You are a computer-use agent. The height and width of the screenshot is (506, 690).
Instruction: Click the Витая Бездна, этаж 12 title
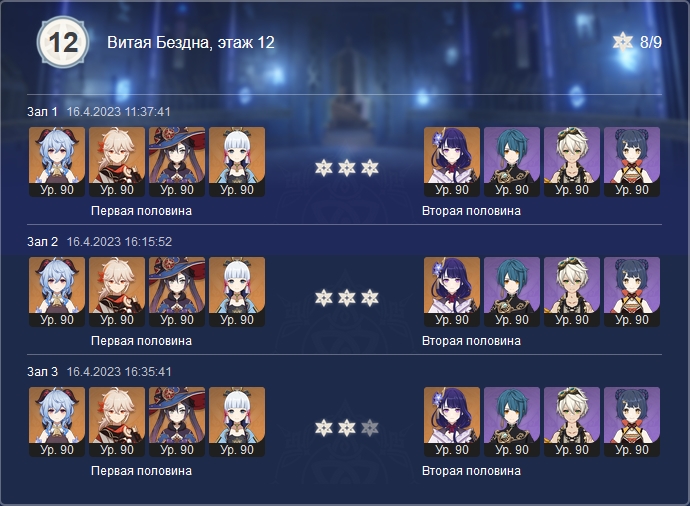point(191,42)
